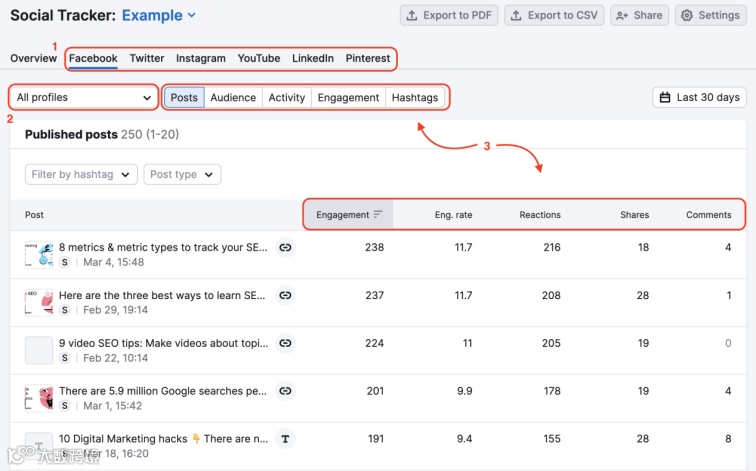756x471 pixels.
Task: Open the post 'Here are the three best ways to learn'
Action: [162, 295]
